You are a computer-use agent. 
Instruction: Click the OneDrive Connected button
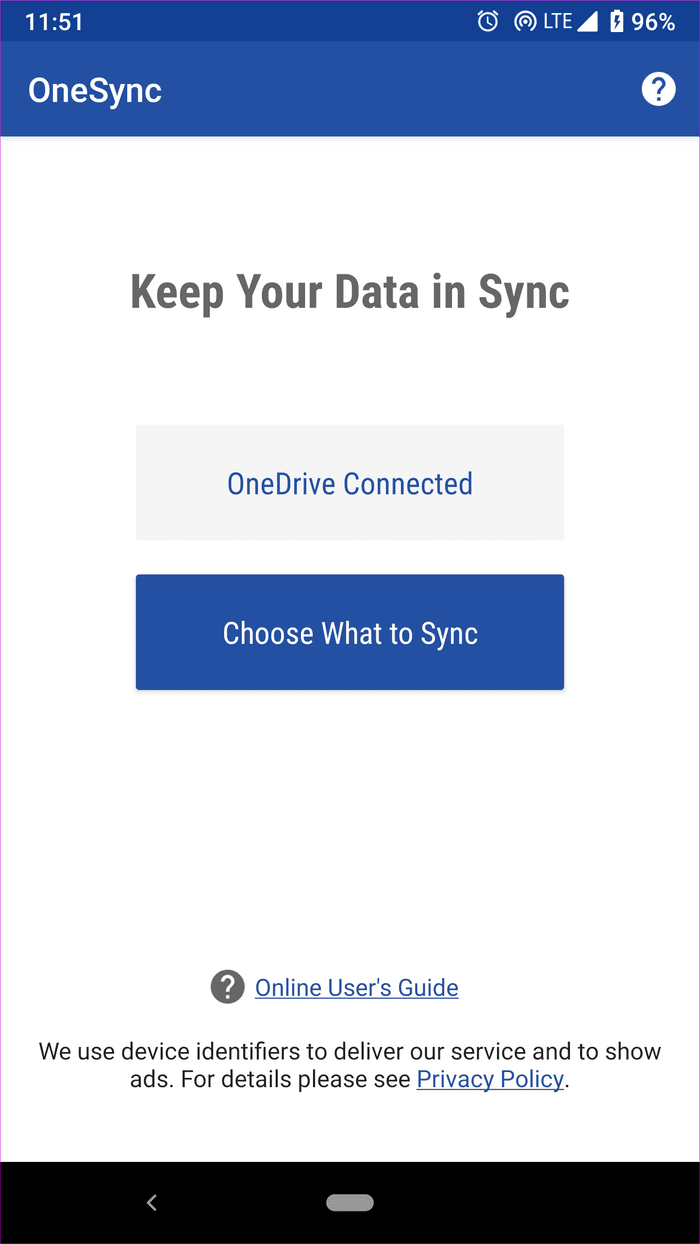[x=350, y=483]
